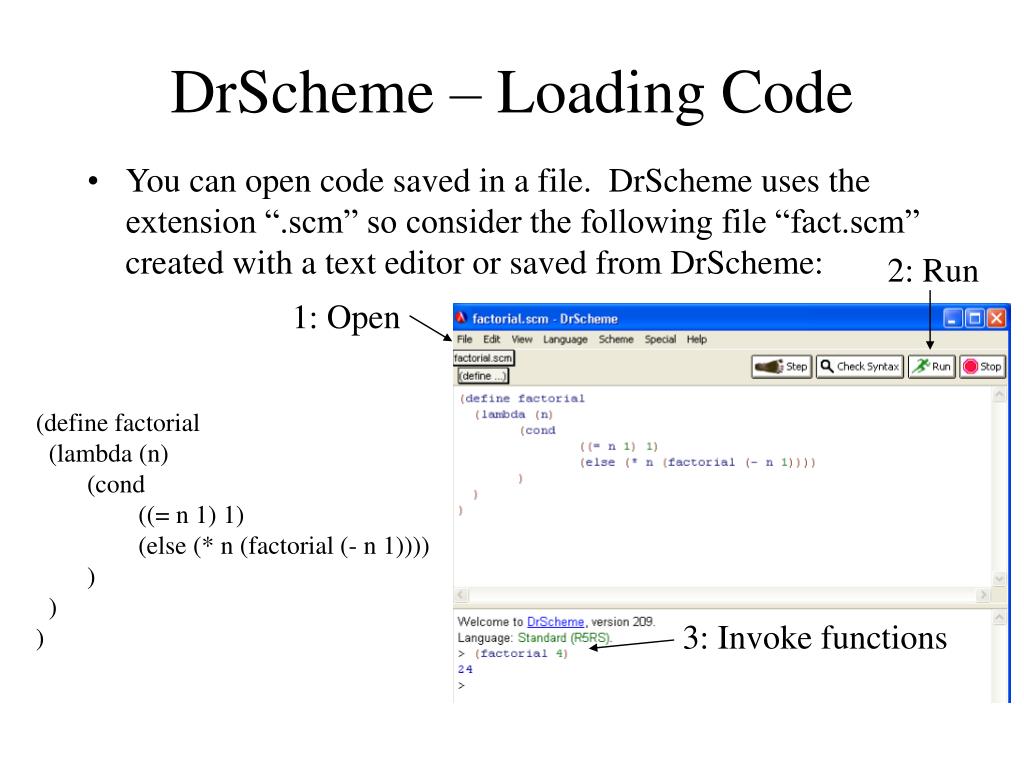Click the result "24" in interactions pane

coord(465,669)
